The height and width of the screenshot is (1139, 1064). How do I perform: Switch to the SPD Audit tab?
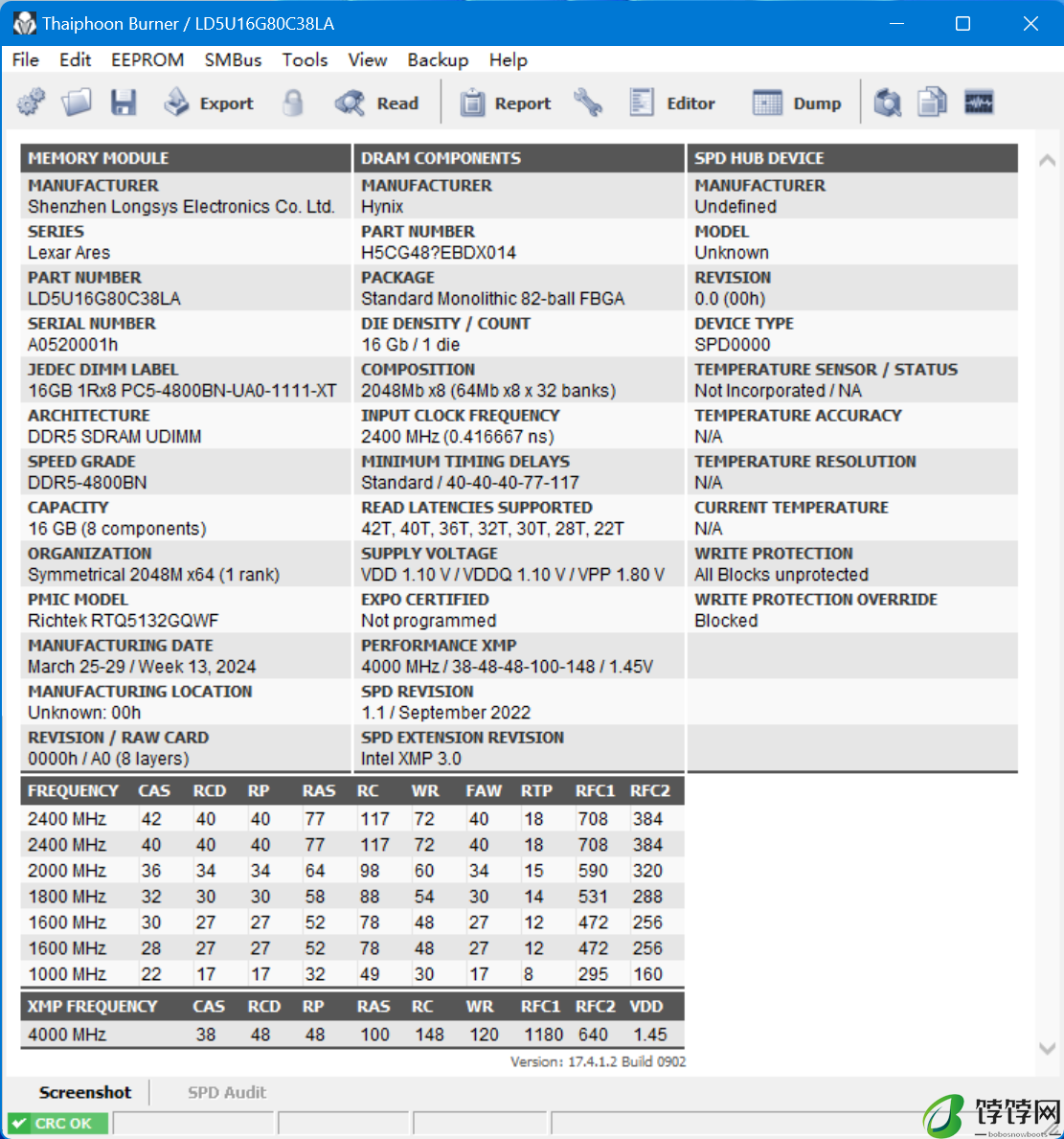227,1092
